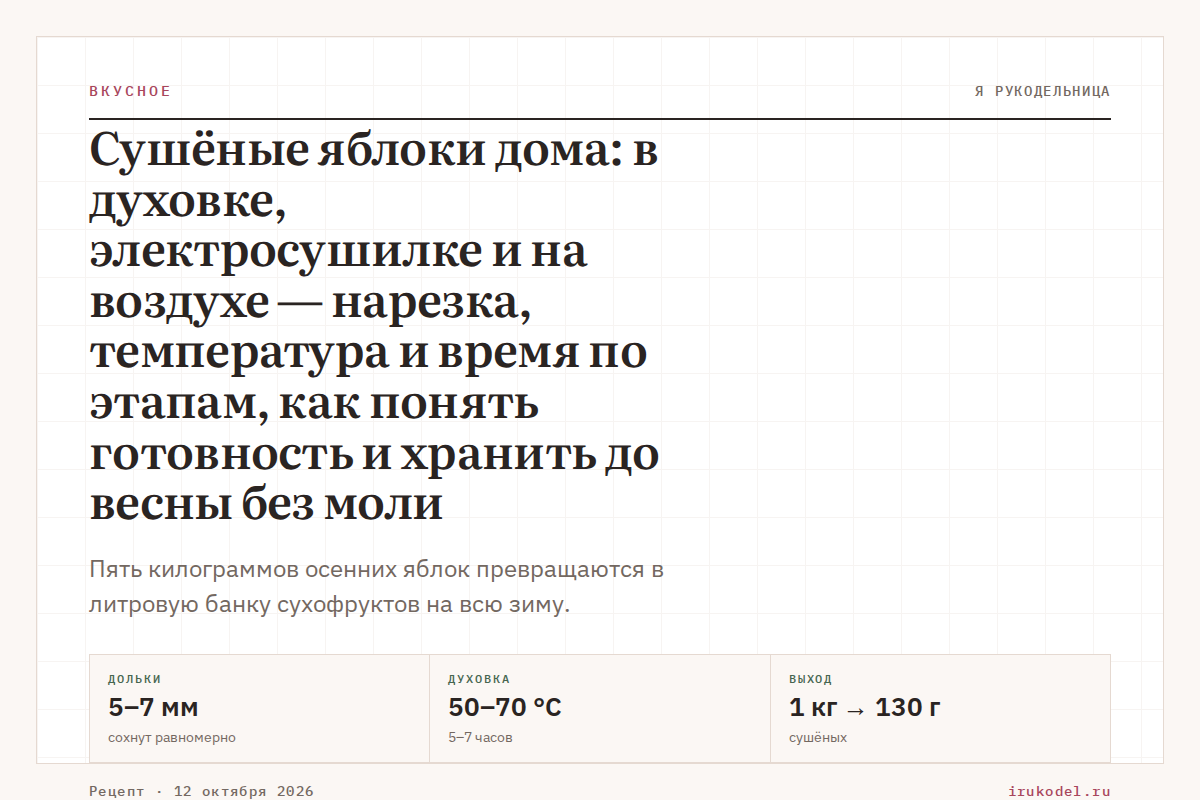Select the 1 кг → 130 г value
The width and height of the screenshot is (1200, 800).
coord(865,708)
